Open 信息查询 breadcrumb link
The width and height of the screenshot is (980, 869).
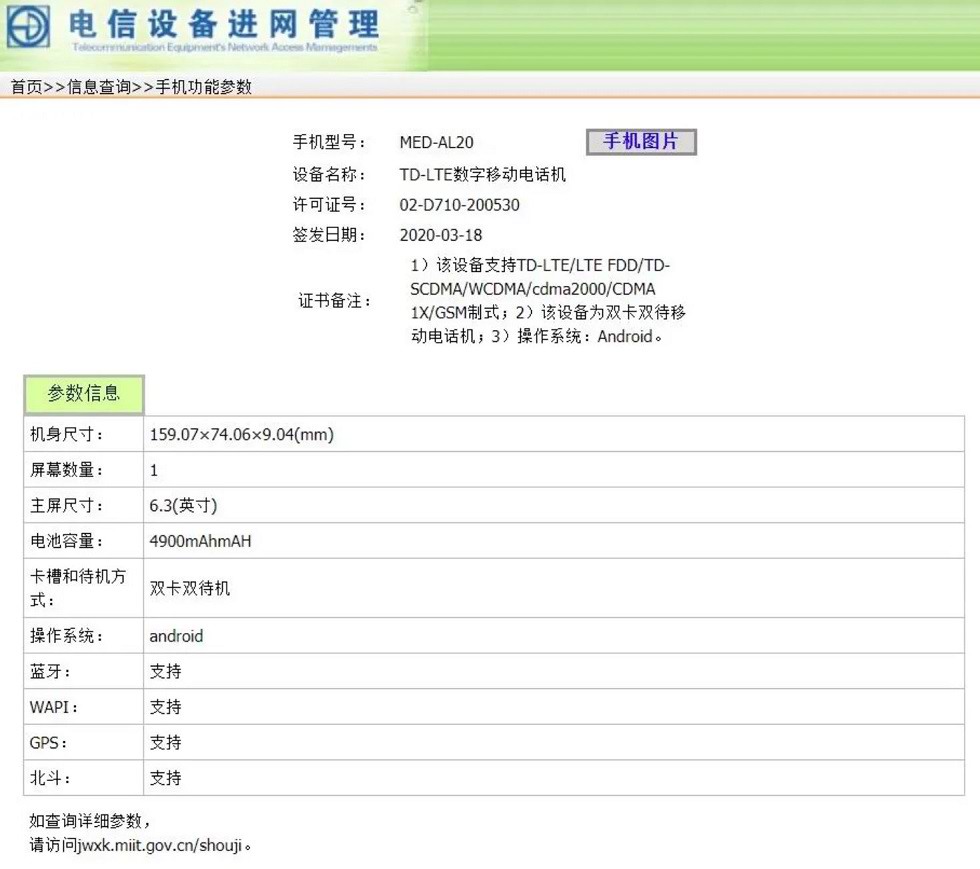(99, 86)
